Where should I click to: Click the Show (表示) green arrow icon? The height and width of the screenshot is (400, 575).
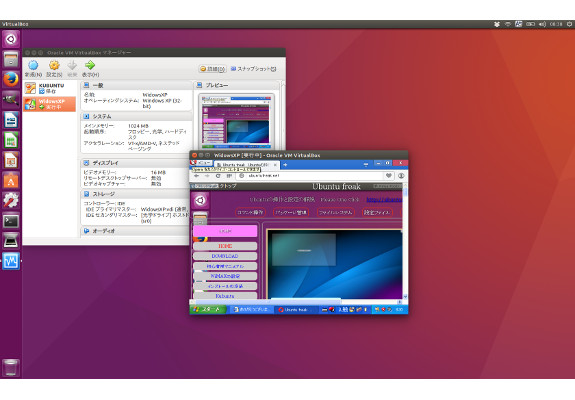pyautogui.click(x=90, y=68)
